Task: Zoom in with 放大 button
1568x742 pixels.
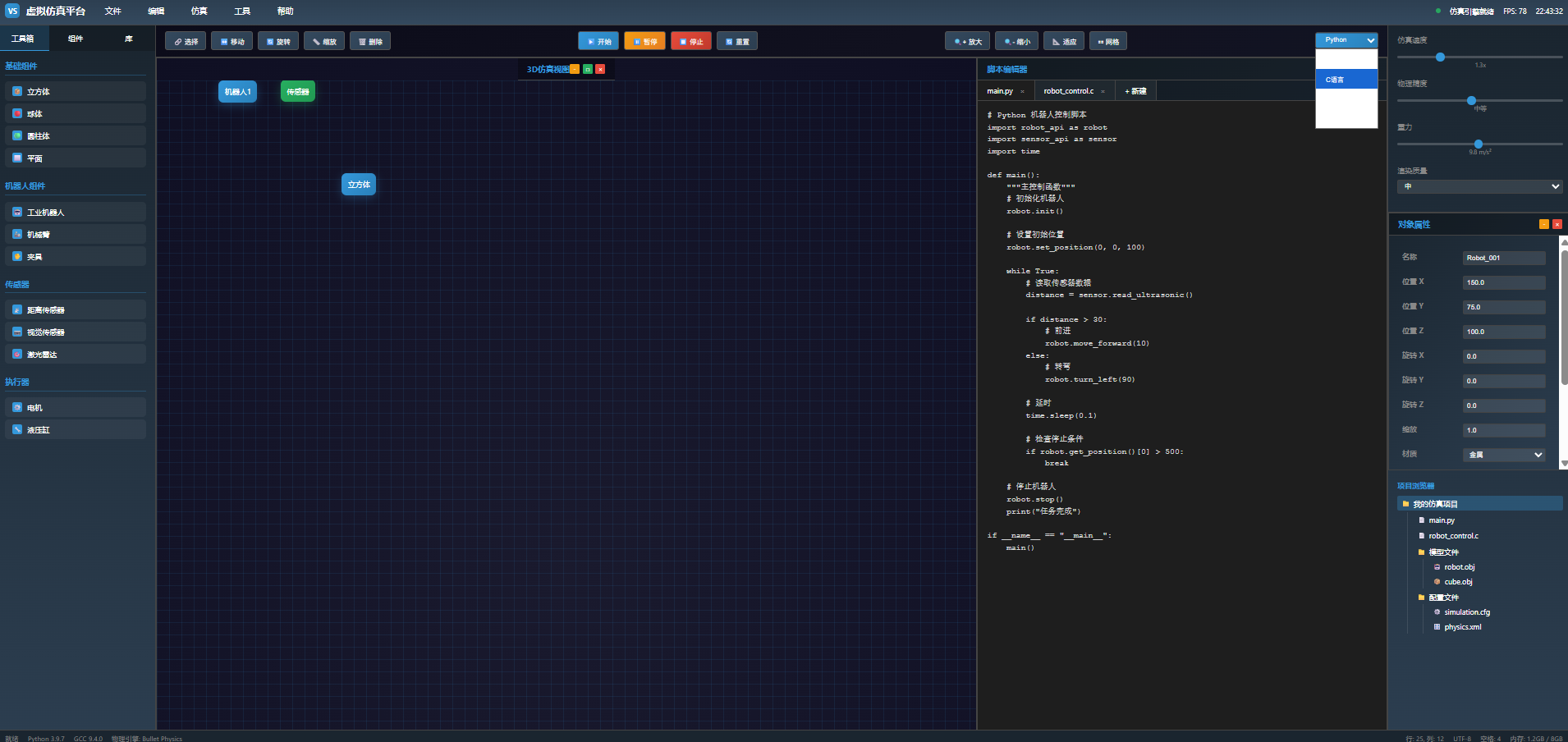Action: pyautogui.click(x=967, y=41)
